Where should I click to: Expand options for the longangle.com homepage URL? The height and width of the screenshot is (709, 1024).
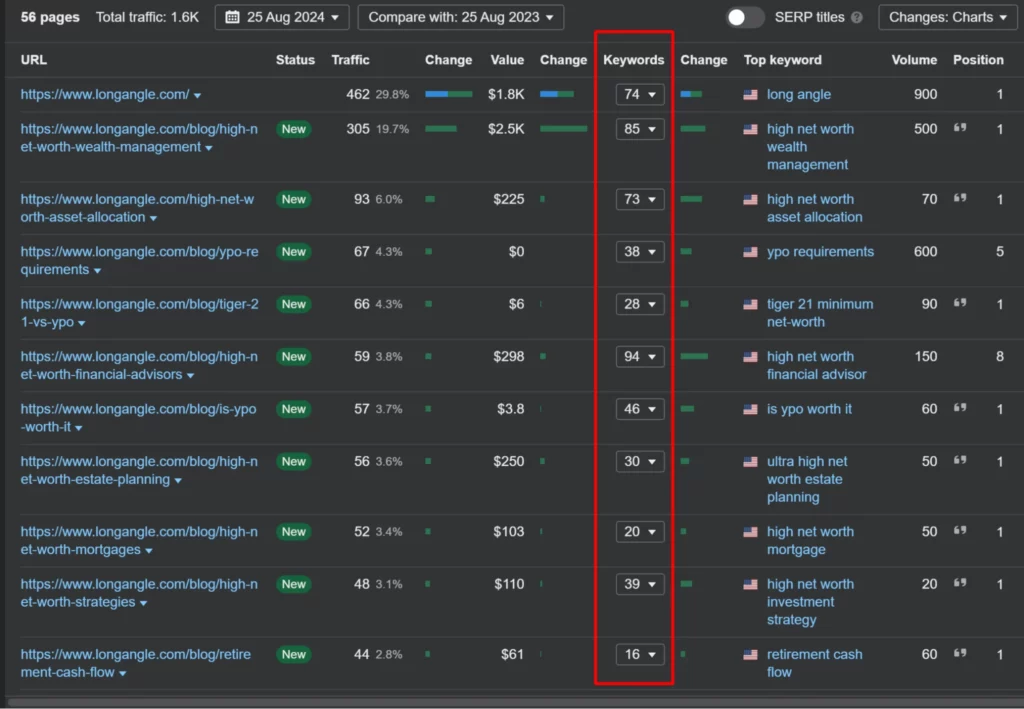point(198,94)
